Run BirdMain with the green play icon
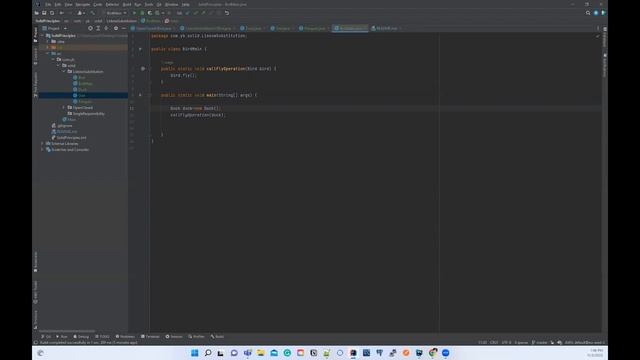 tap(134, 13)
